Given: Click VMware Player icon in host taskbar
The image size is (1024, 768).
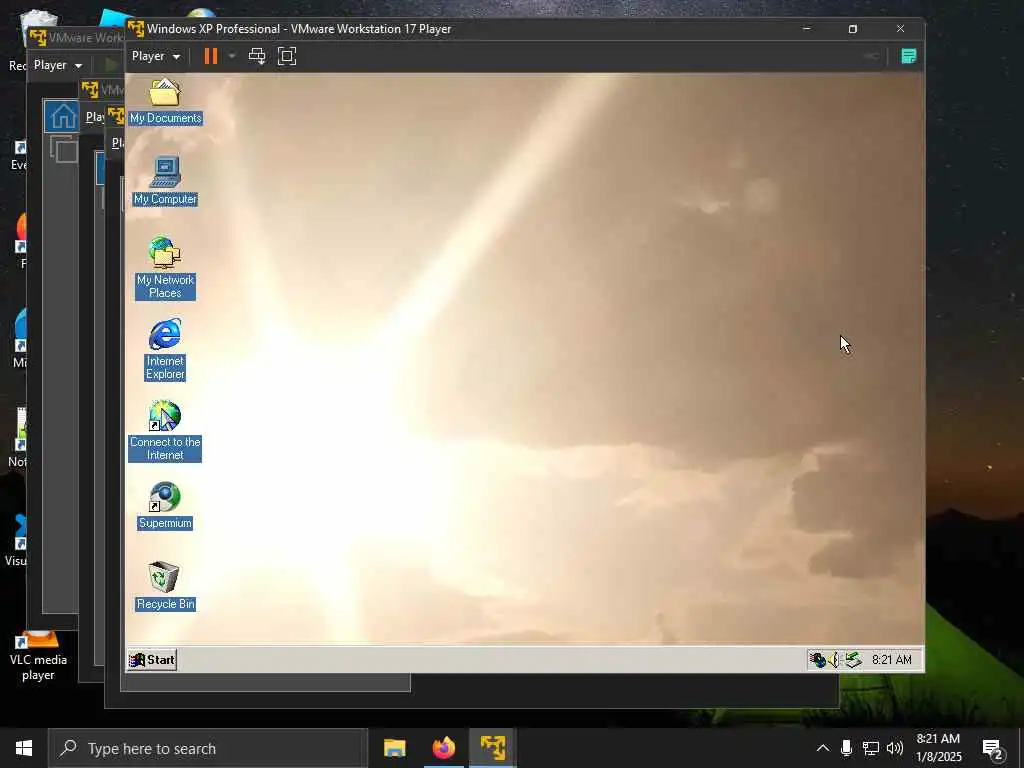Looking at the screenshot, I should [x=492, y=748].
